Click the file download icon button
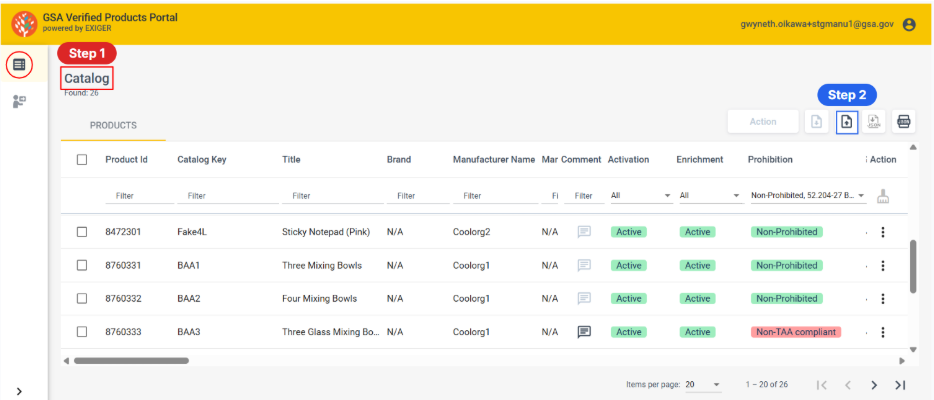Image resolution: width=934 pixels, height=400 pixels. coord(817,121)
